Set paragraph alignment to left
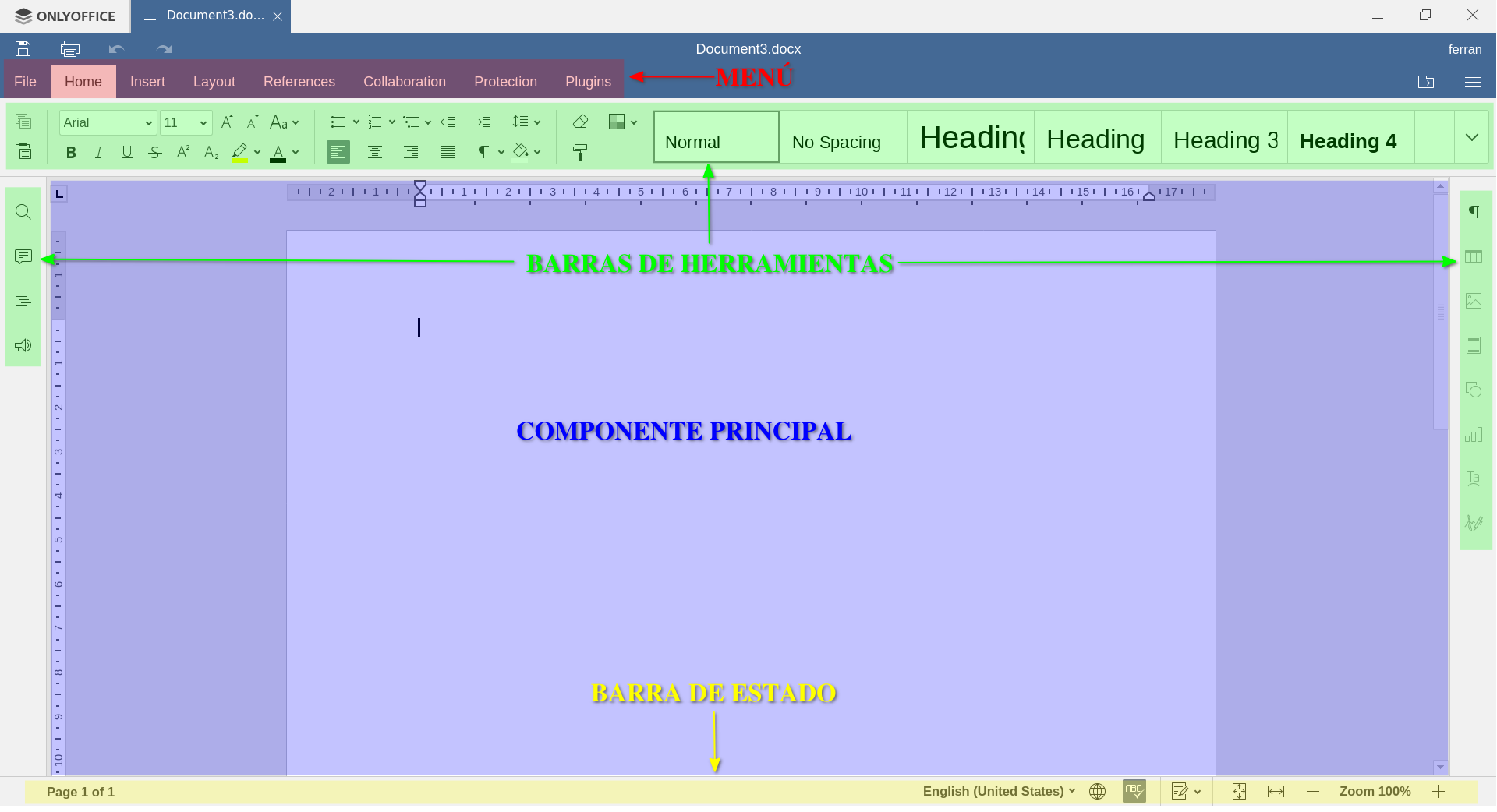The width and height of the screenshot is (1497, 812). click(338, 152)
